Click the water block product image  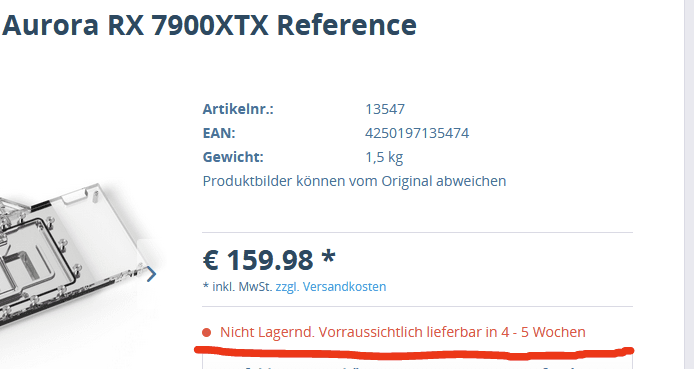click(71, 255)
